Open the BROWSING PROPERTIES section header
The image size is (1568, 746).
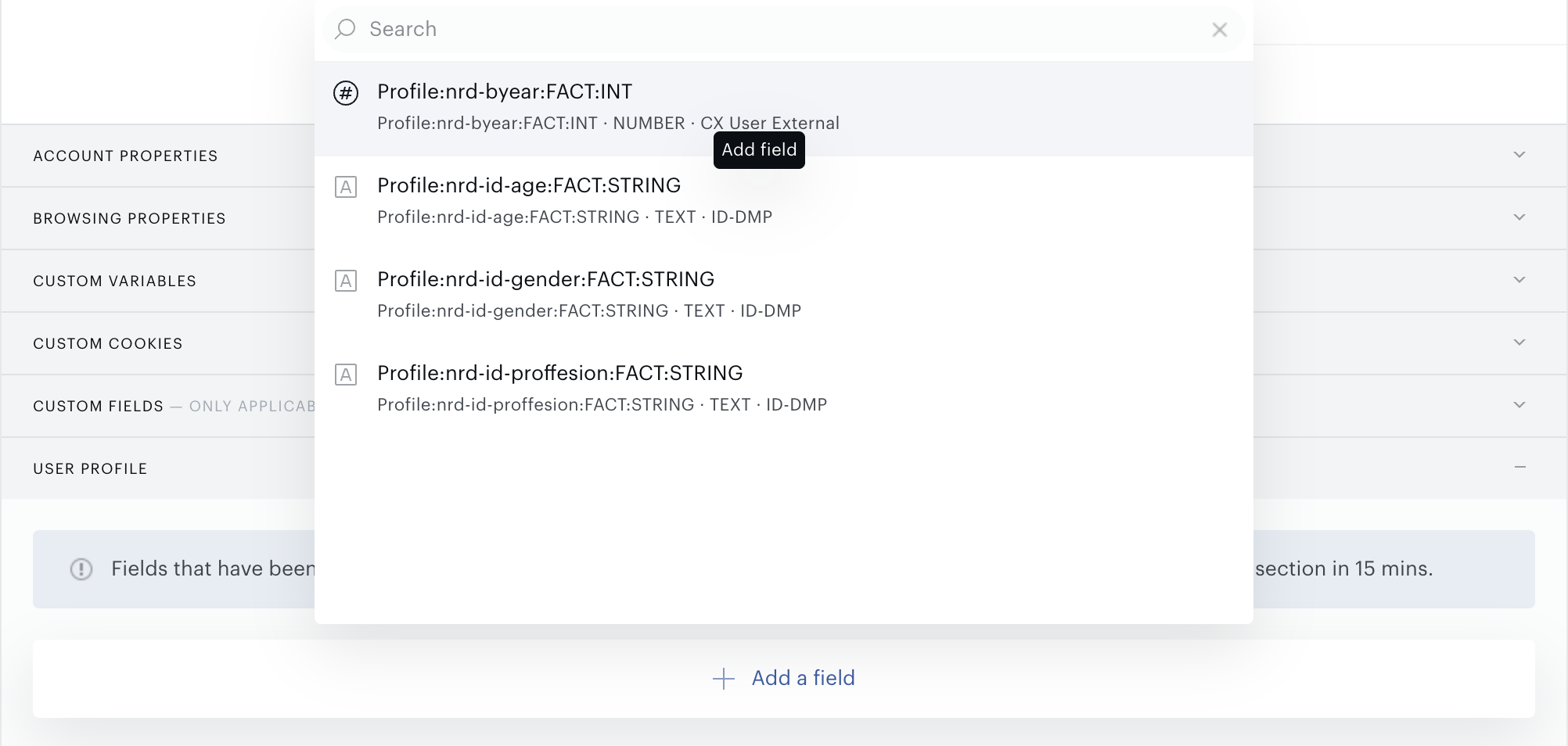(x=129, y=218)
